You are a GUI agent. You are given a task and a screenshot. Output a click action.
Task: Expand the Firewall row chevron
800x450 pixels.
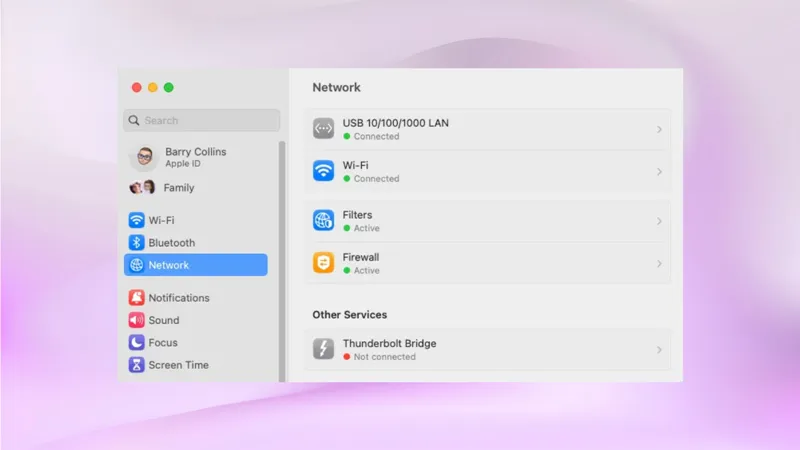[x=659, y=264]
